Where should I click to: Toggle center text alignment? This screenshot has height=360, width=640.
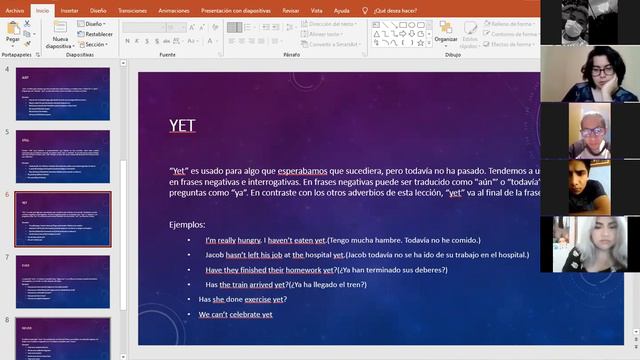(x=242, y=41)
